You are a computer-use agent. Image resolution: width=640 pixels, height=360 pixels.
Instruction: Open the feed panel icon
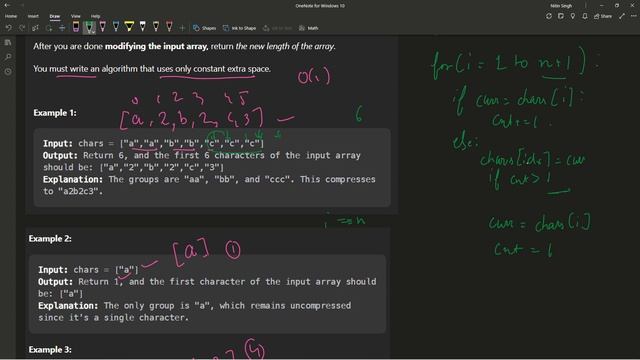point(561,16)
